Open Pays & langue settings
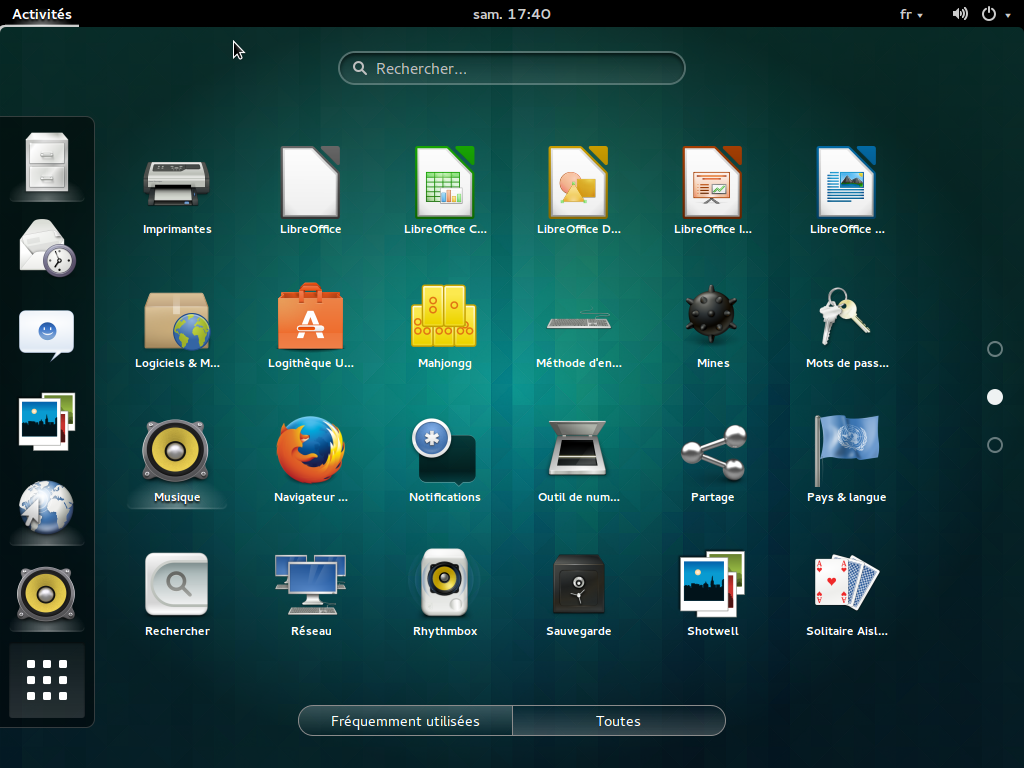Viewport: 1024px width, 768px height. coord(846,451)
